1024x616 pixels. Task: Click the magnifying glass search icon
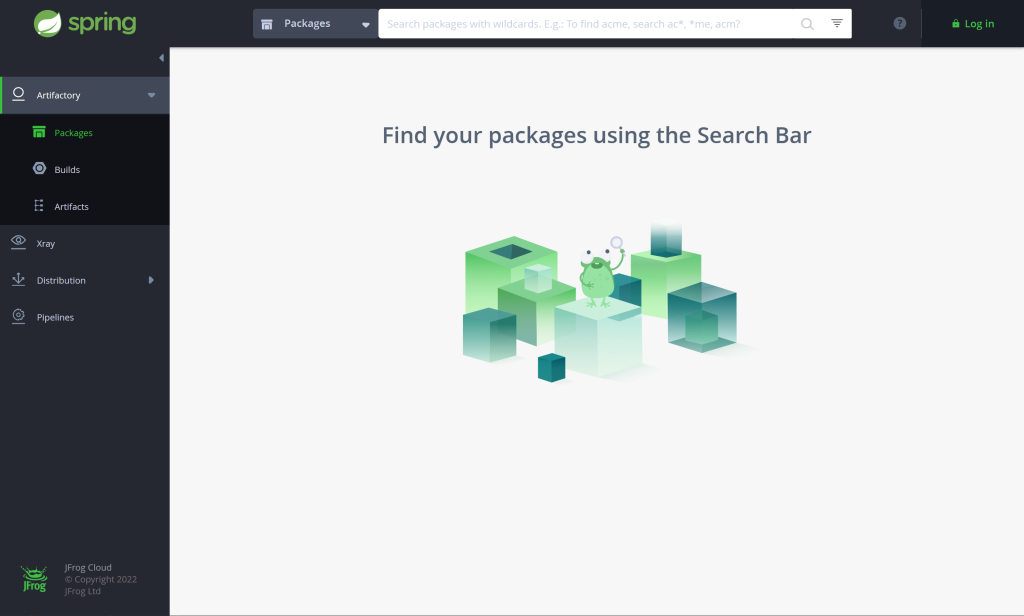(807, 24)
